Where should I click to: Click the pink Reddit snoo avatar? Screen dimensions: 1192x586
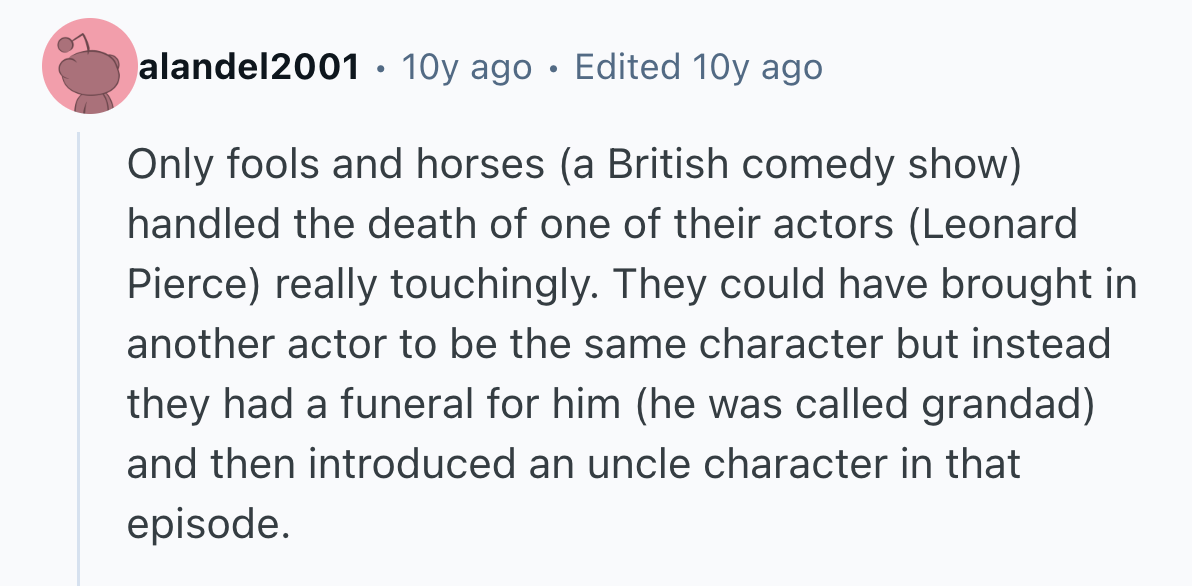coord(90,66)
